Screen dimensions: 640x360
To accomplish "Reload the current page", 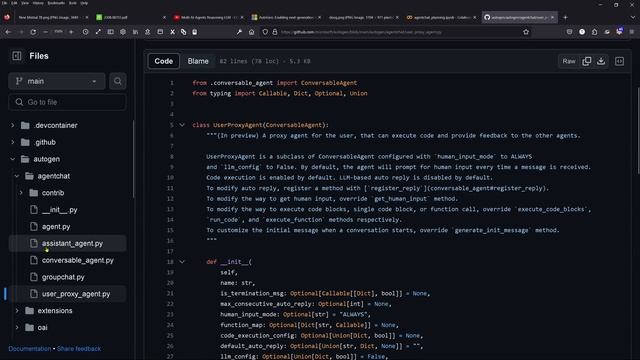I will [33, 32].
